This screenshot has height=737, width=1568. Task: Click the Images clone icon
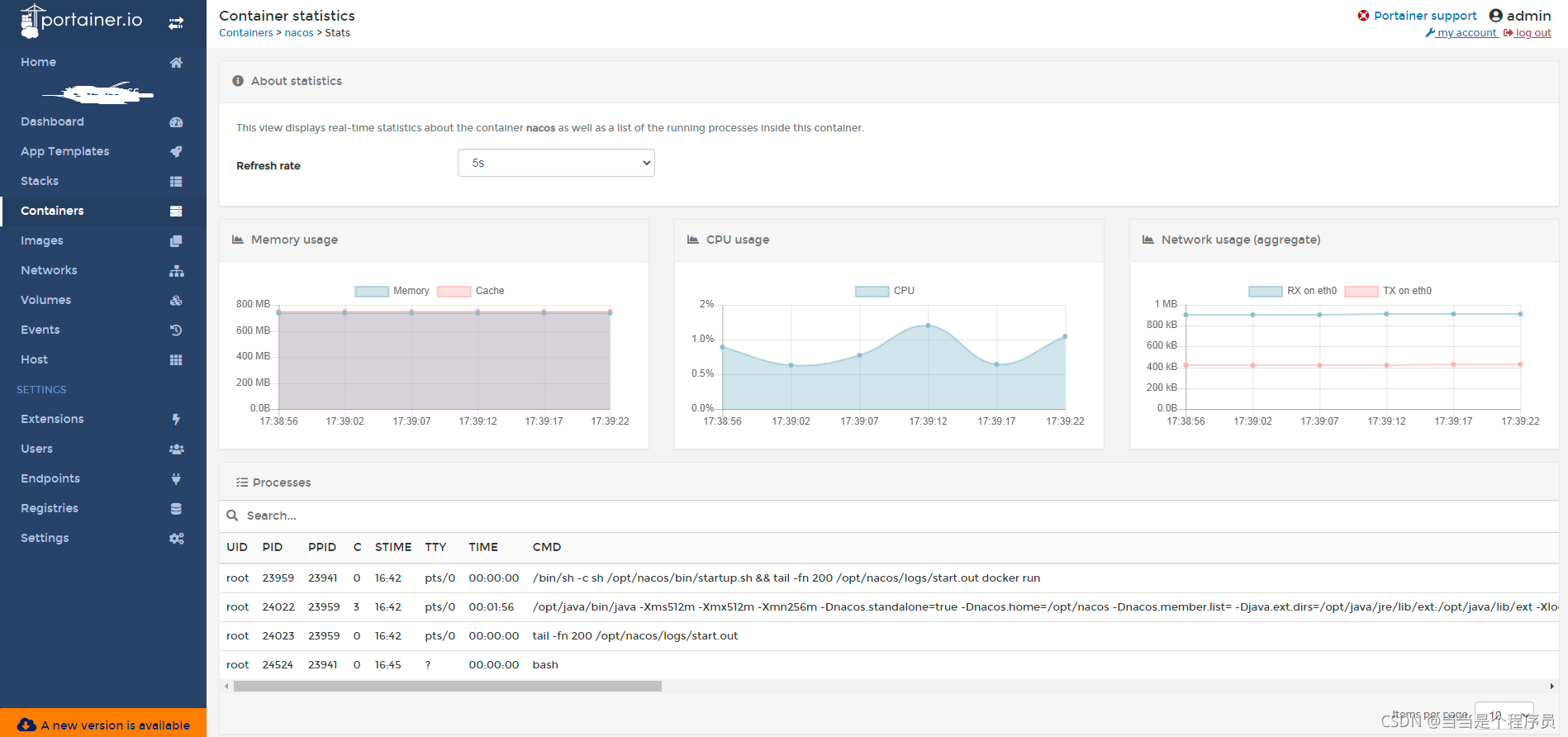[176, 240]
